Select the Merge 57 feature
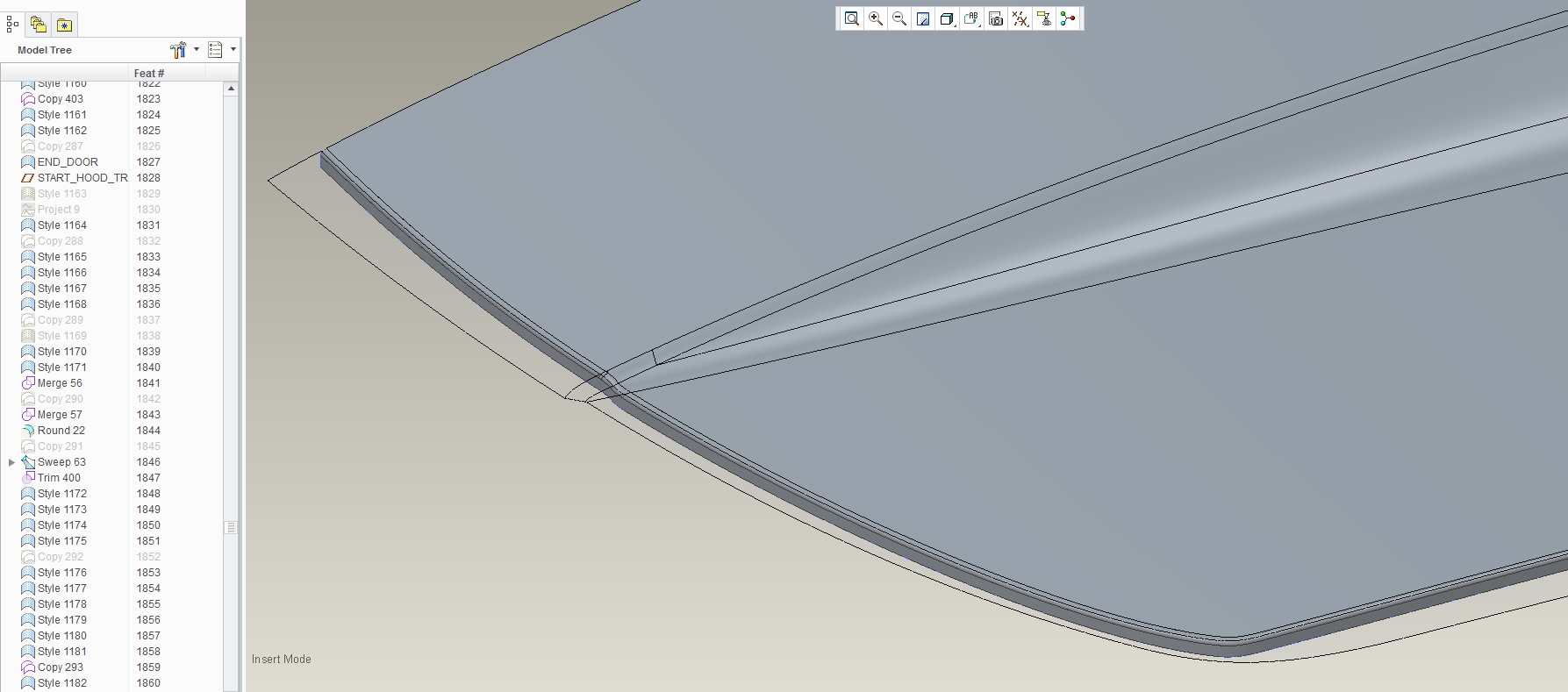The height and width of the screenshot is (692, 1568). [60, 415]
